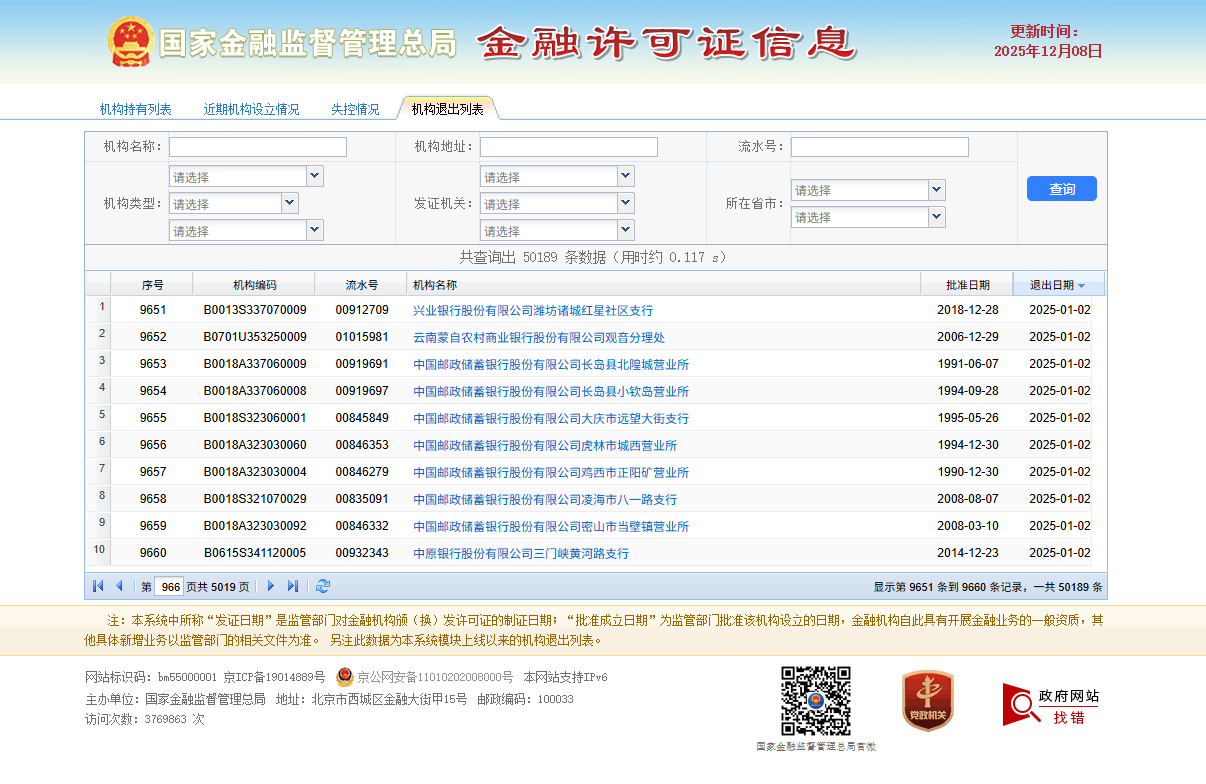Image resolution: width=1206 pixels, height=784 pixels.
Task: Go to the previous page of results
Action: [x=119, y=586]
